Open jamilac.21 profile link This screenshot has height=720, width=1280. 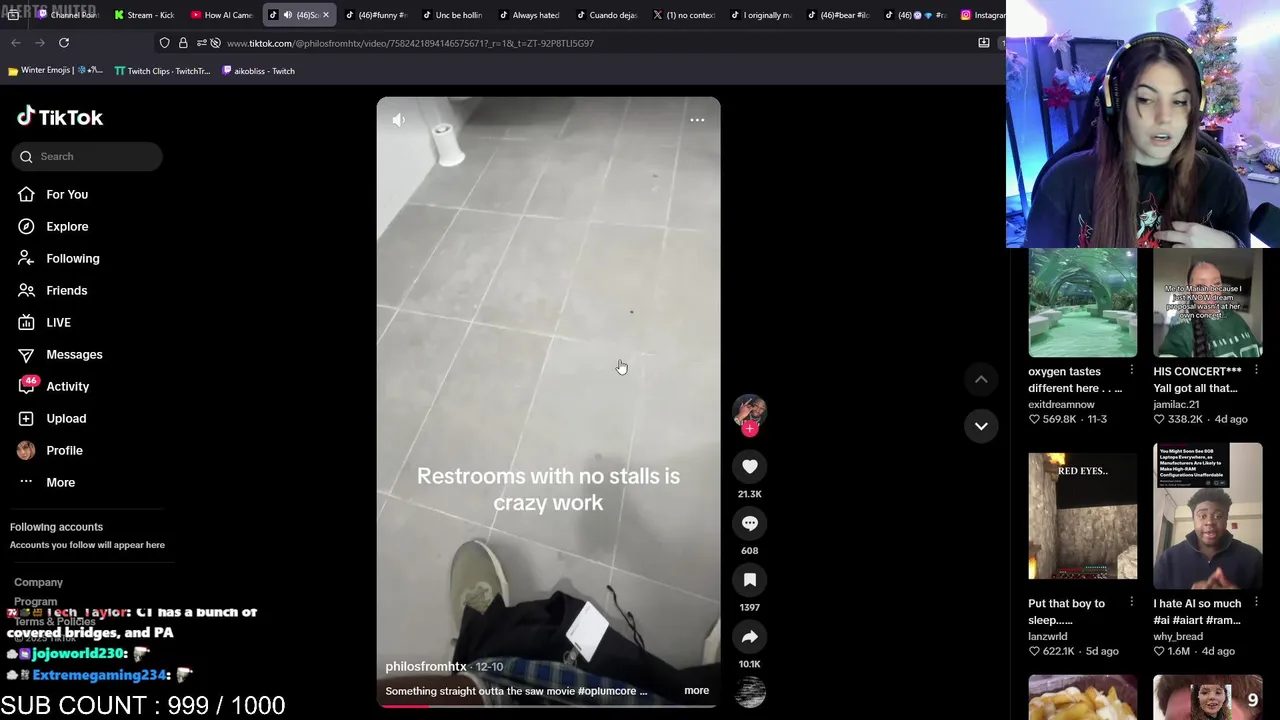1176,404
